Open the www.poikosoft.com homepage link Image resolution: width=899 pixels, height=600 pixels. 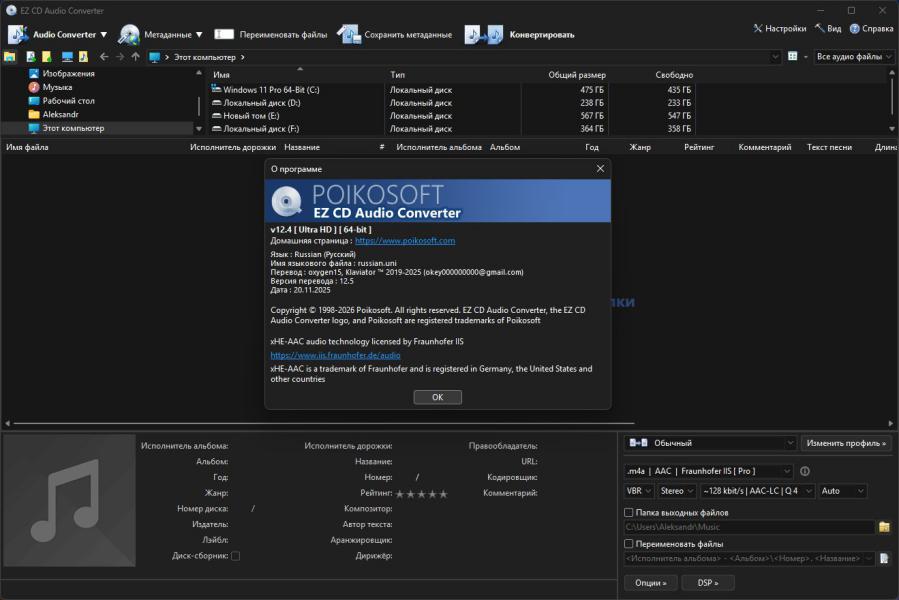coord(405,241)
